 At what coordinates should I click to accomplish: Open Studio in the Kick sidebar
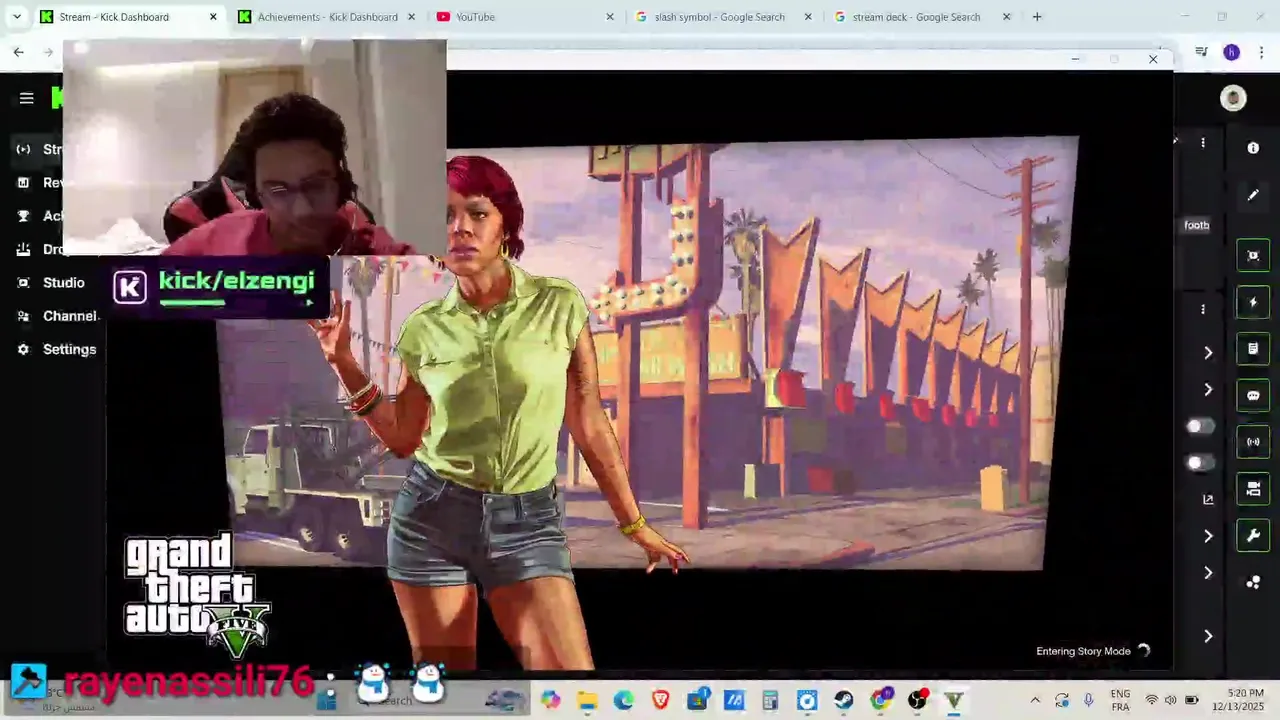52,283
